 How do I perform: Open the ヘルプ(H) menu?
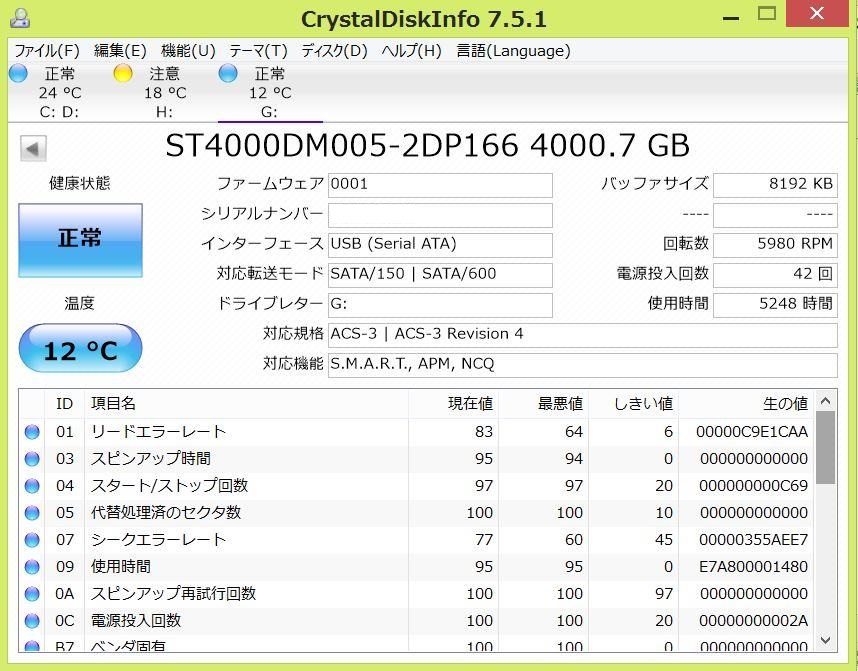coord(411,50)
